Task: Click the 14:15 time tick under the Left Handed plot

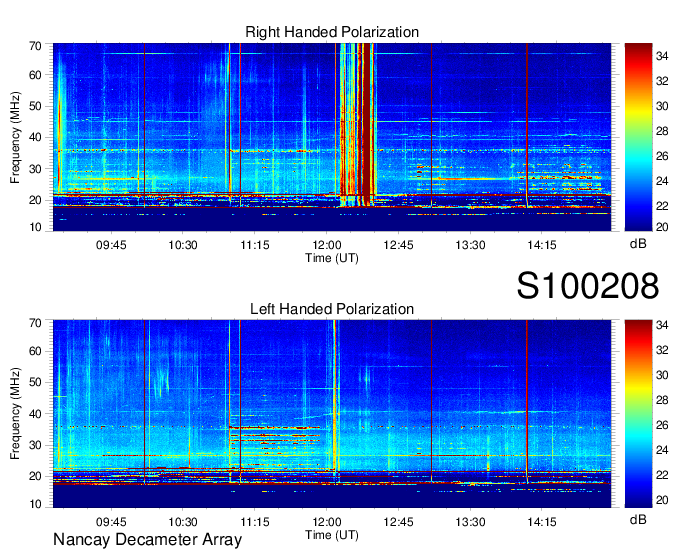Action: point(542,522)
